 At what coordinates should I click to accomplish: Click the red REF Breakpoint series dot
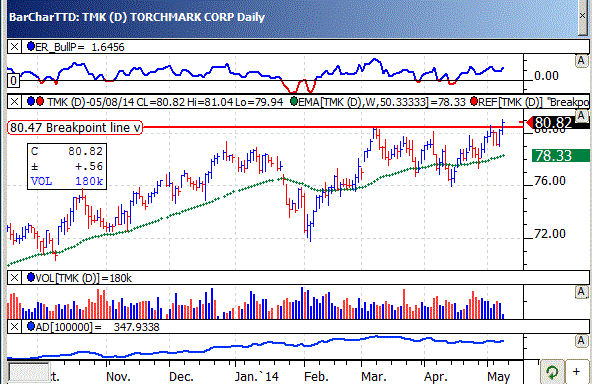(x=474, y=101)
